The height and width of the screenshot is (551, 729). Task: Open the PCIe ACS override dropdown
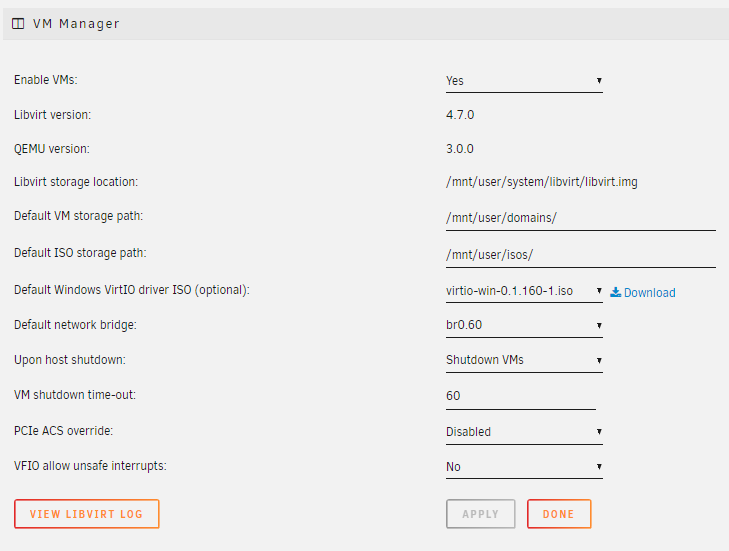524,432
